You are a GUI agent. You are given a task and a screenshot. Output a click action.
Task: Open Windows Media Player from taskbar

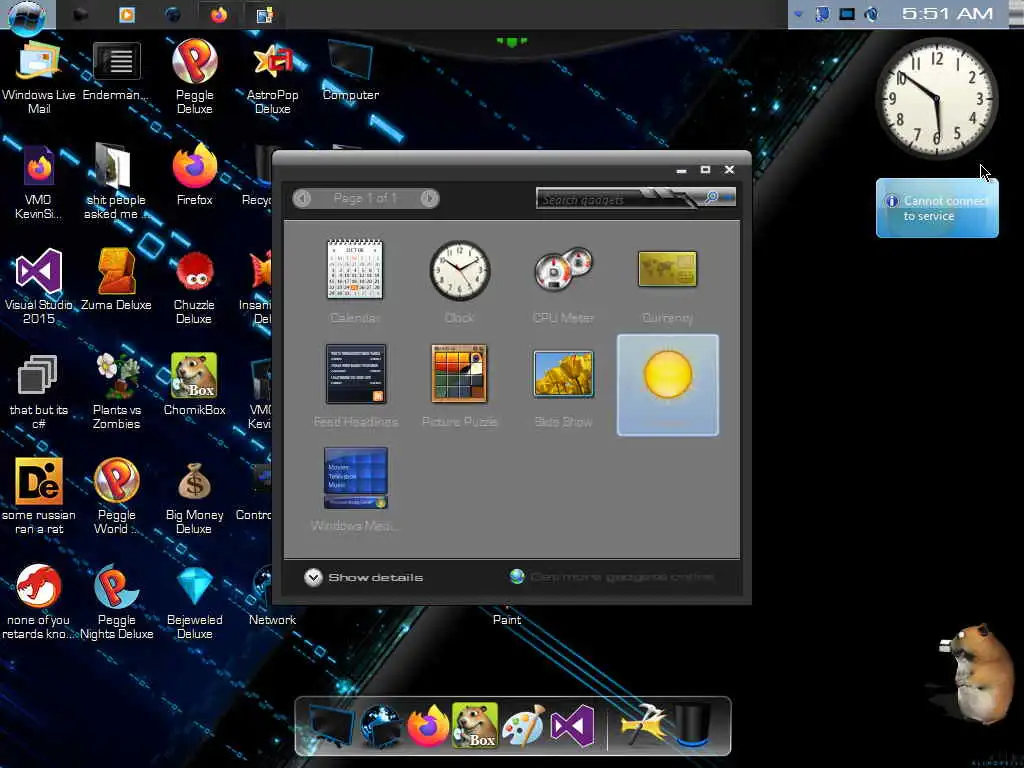[x=127, y=14]
